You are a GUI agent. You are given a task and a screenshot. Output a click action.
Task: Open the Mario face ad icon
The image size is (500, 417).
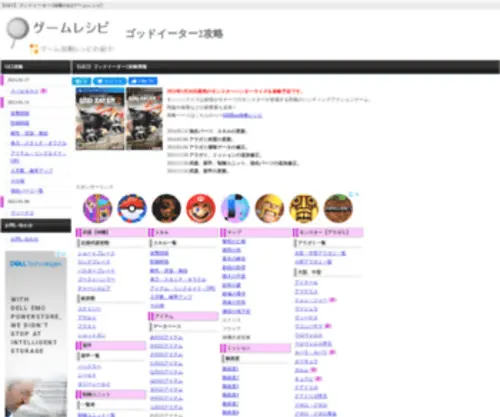coord(200,208)
